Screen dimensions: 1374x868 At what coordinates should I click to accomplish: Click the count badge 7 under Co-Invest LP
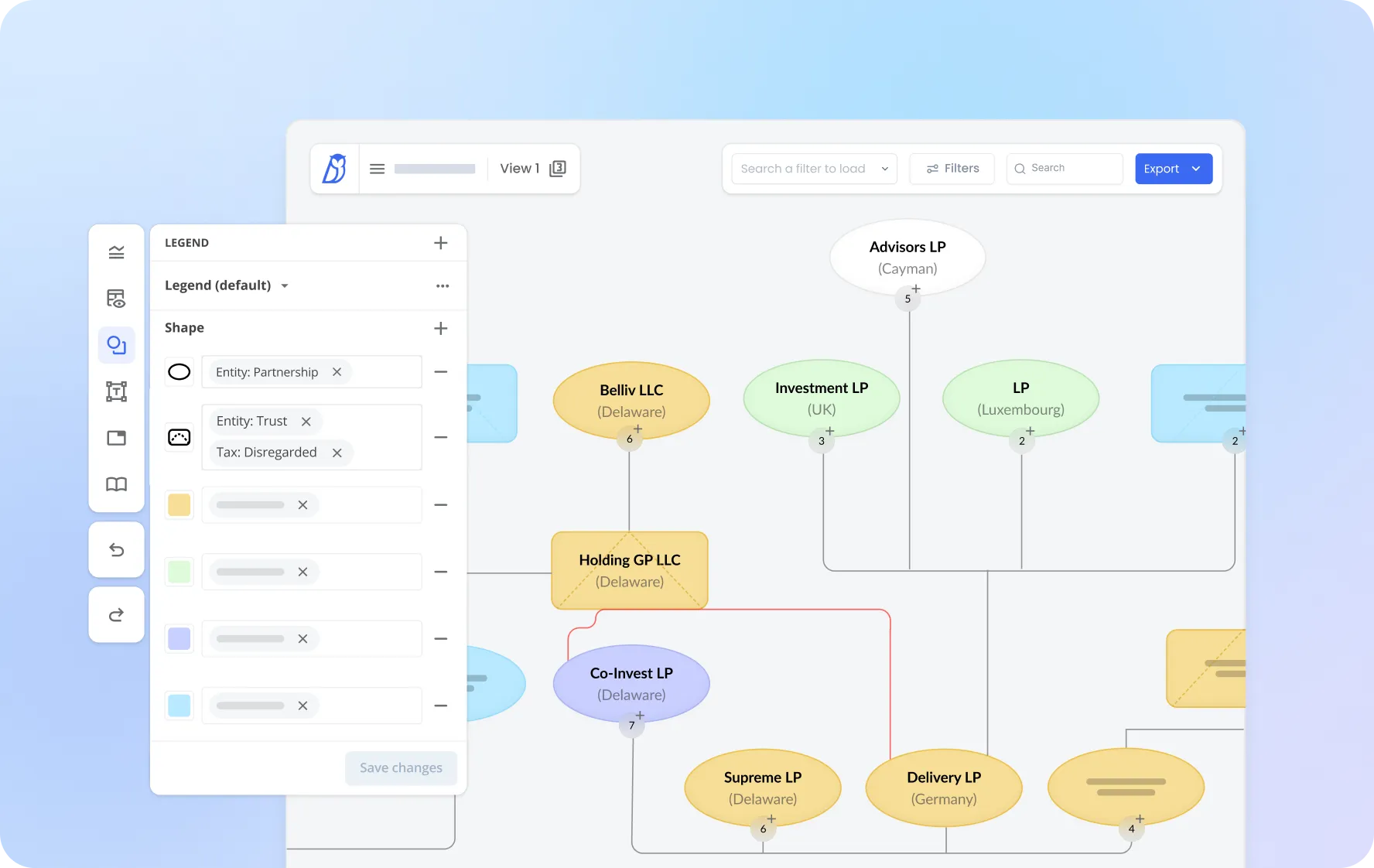pyautogui.click(x=632, y=726)
